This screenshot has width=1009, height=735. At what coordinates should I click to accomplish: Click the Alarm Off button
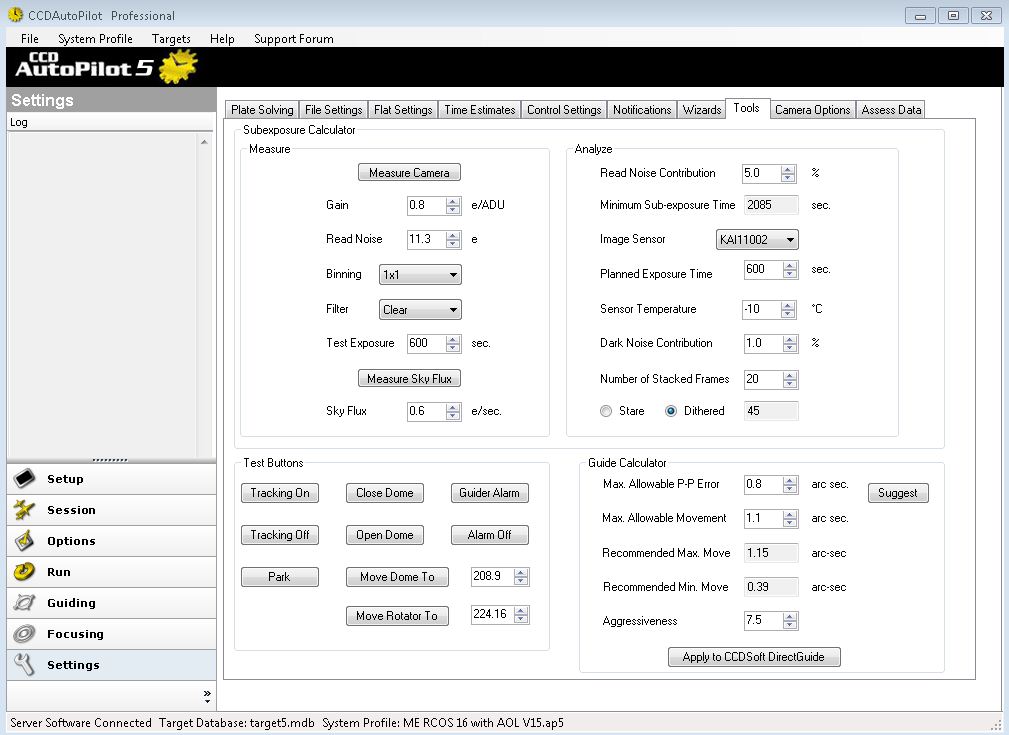[490, 535]
